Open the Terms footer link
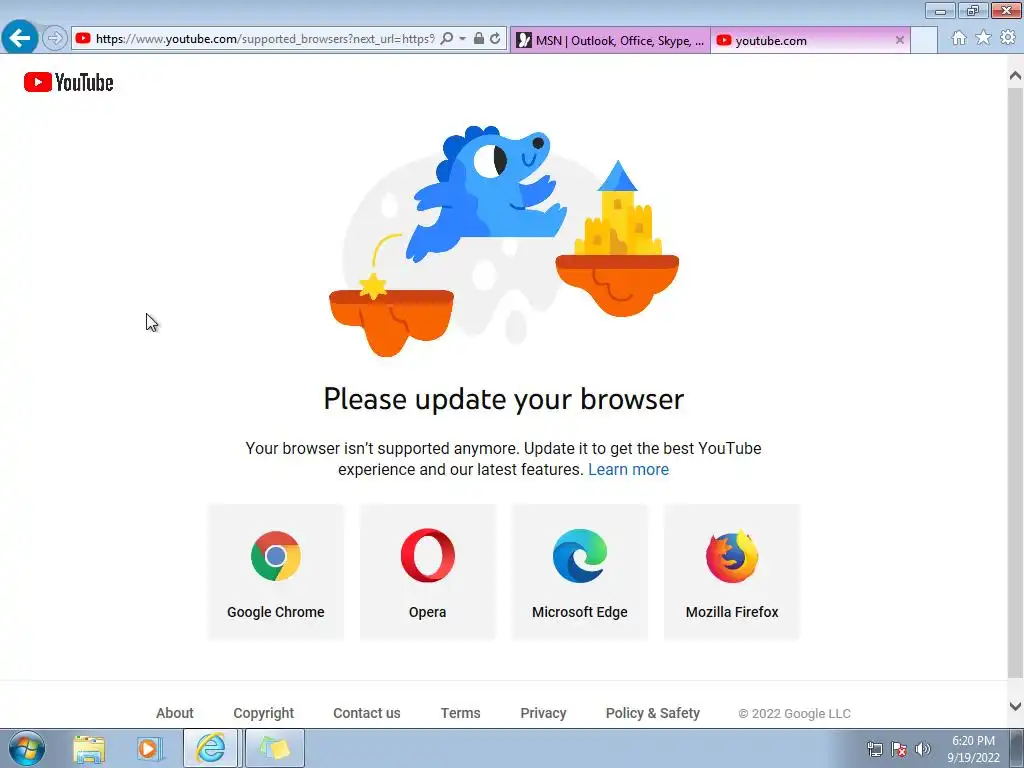 (460, 713)
